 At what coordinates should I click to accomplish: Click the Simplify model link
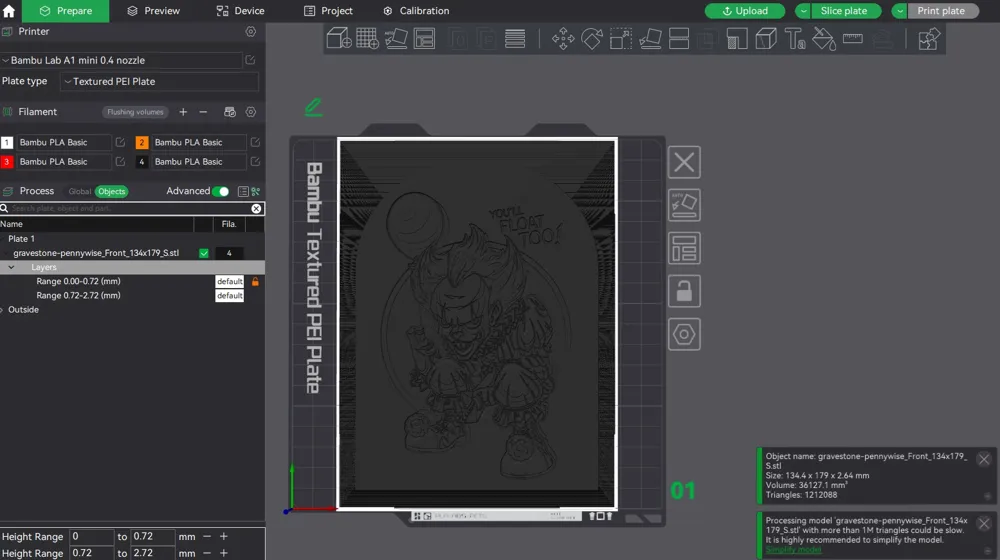coord(793,550)
